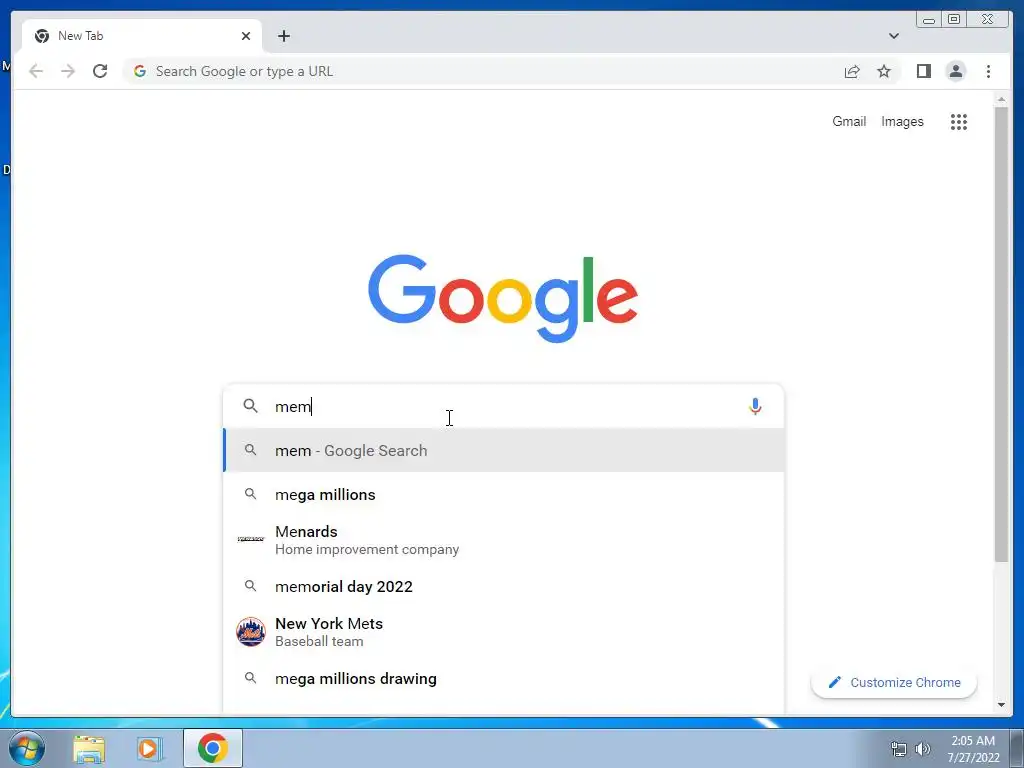This screenshot has width=1024, height=768.
Task: Open volume control in system tray
Action: (x=922, y=749)
